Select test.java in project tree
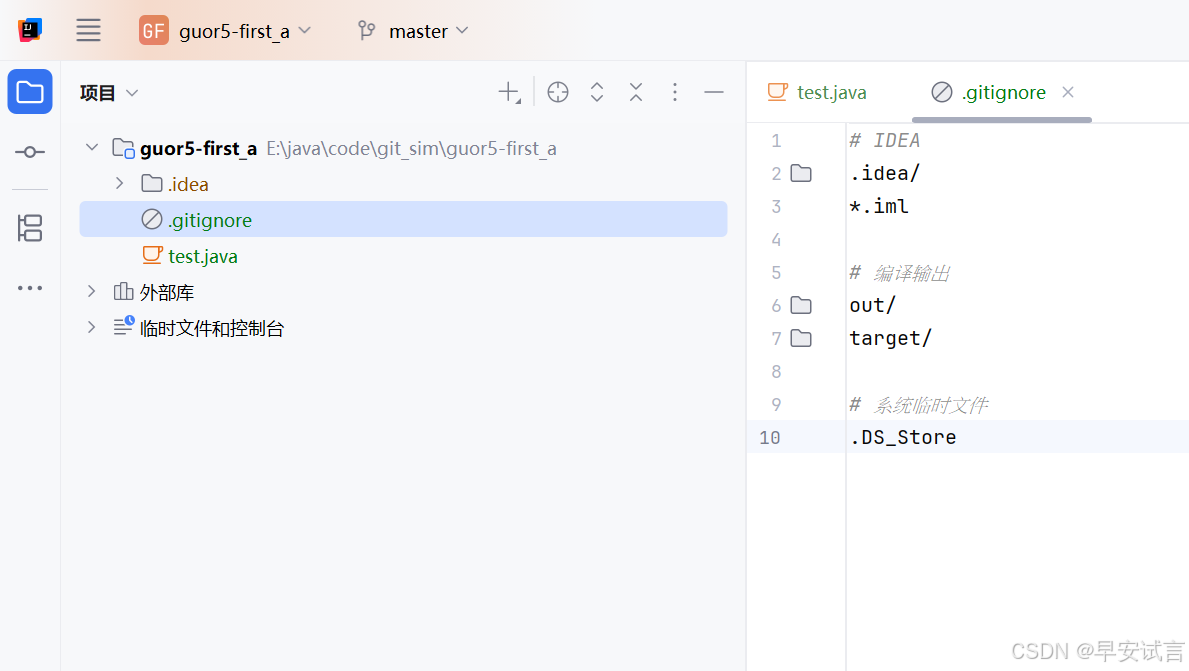The image size is (1189, 671). point(403,256)
